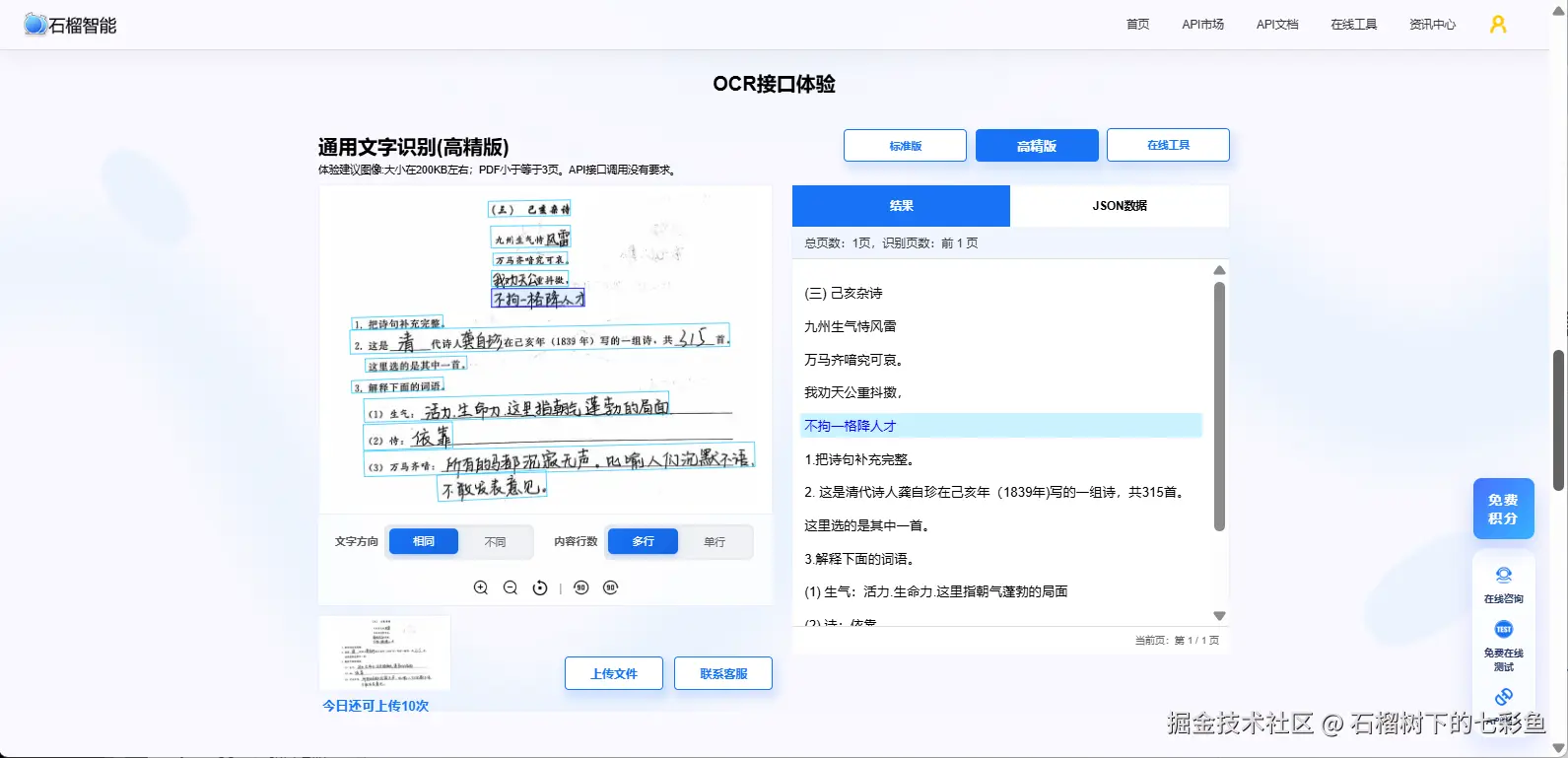Select result line 九州生气恃风雷
This screenshot has height=758, width=1568.
pyautogui.click(x=1001, y=326)
